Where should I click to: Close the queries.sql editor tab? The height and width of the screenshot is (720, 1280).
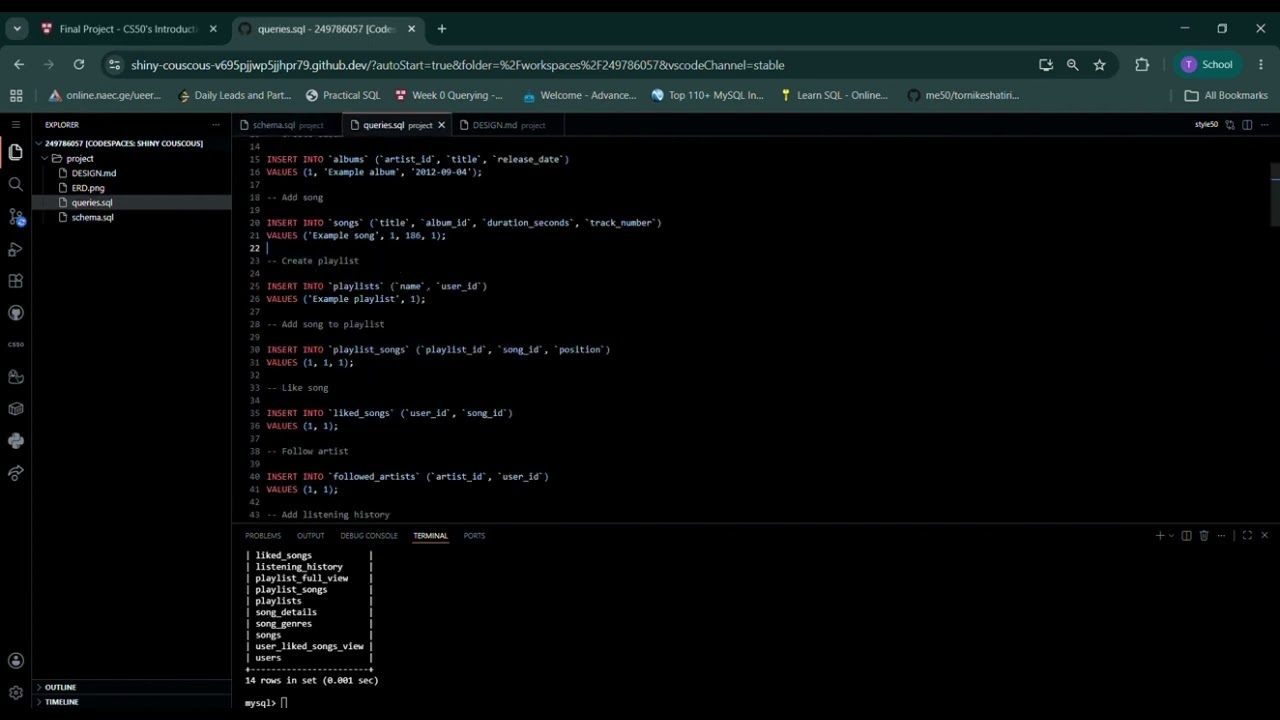coord(441,125)
